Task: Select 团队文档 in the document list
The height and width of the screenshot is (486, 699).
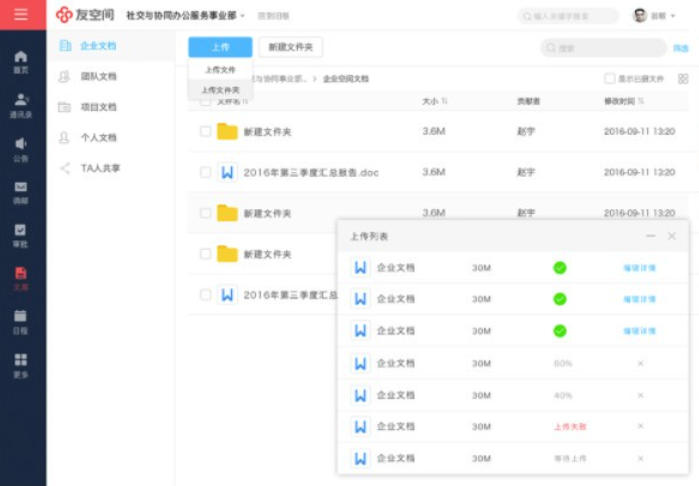Action: [98, 76]
